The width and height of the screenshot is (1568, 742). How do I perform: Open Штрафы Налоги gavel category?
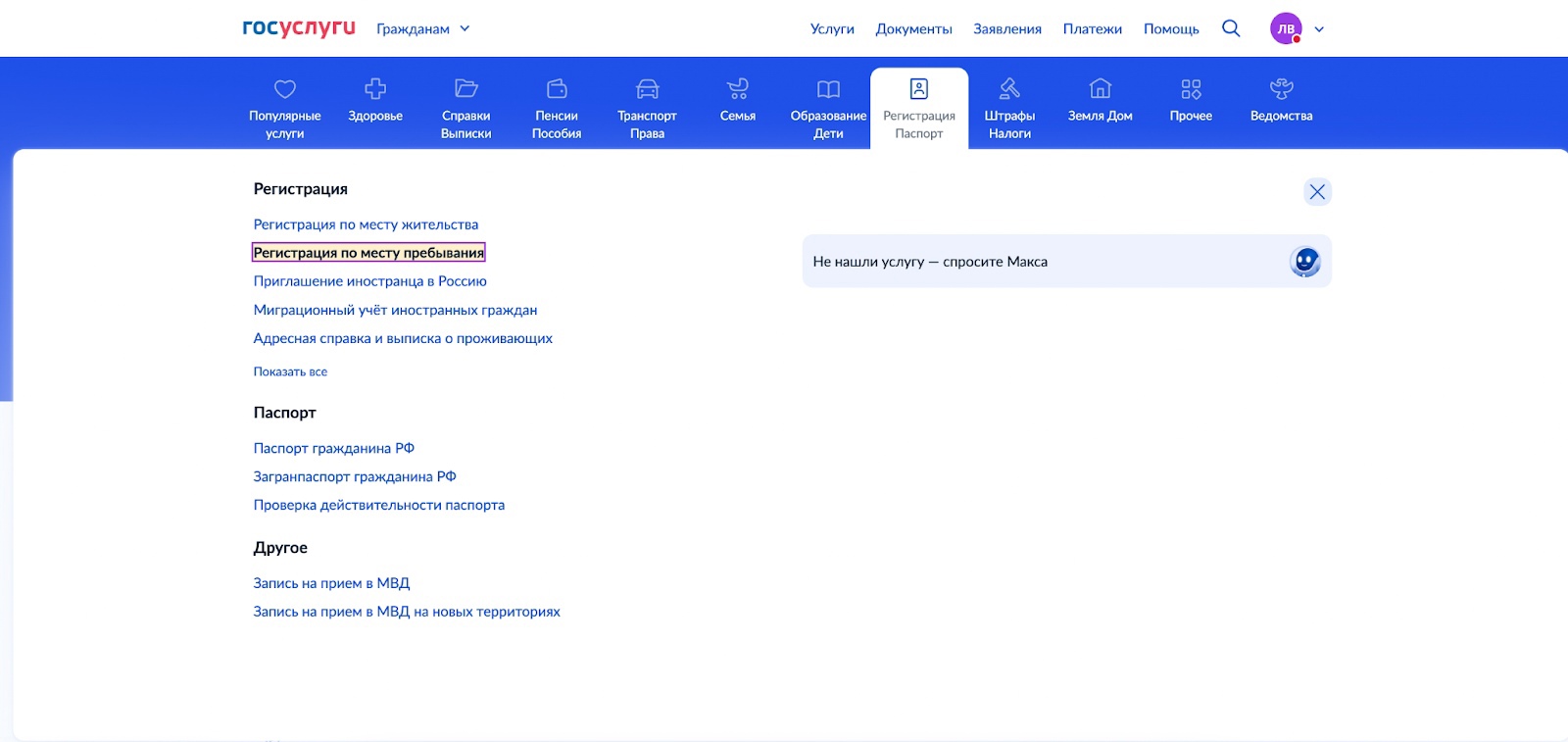coord(1009,108)
